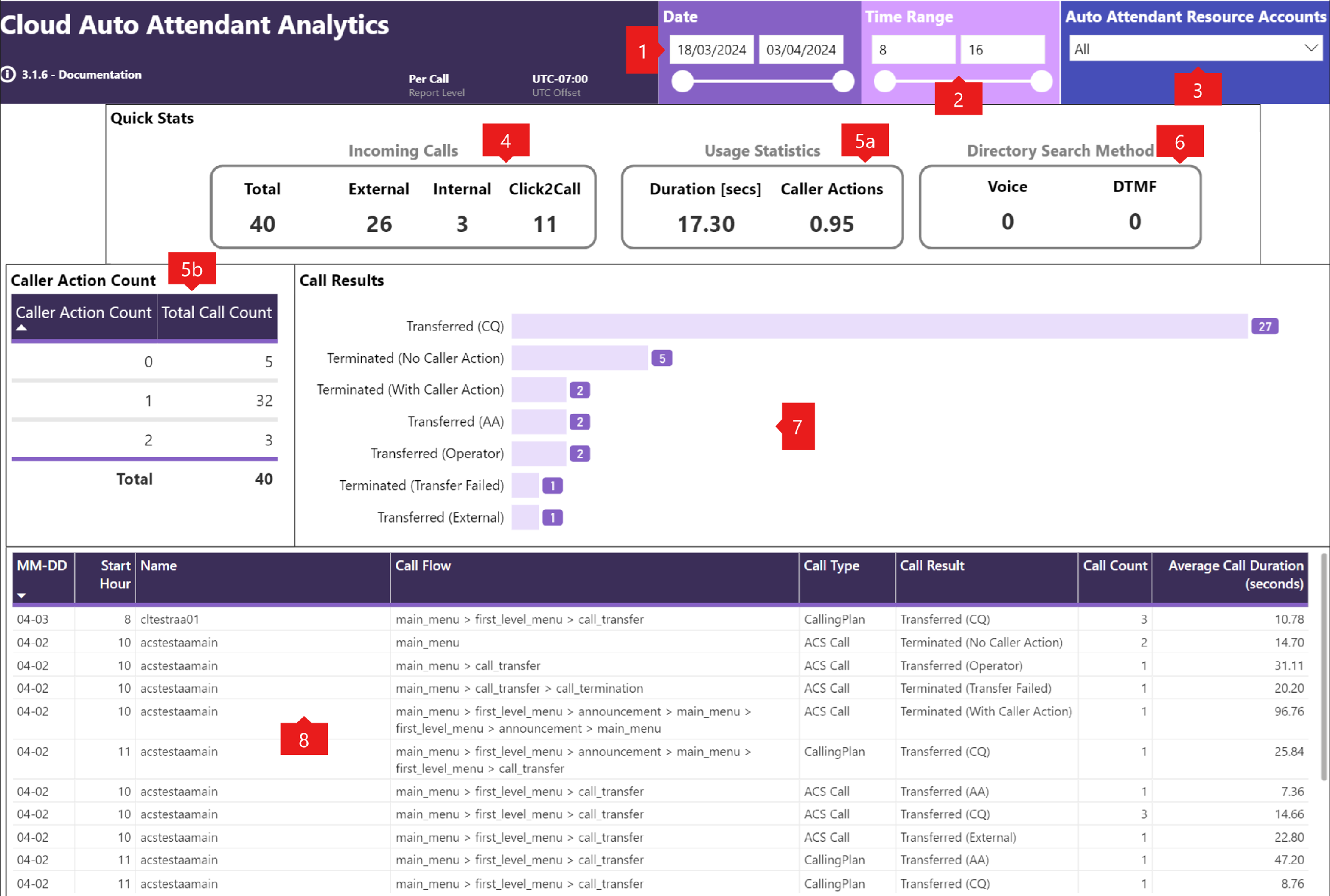Click the Time Range end slider handle

[1041, 82]
